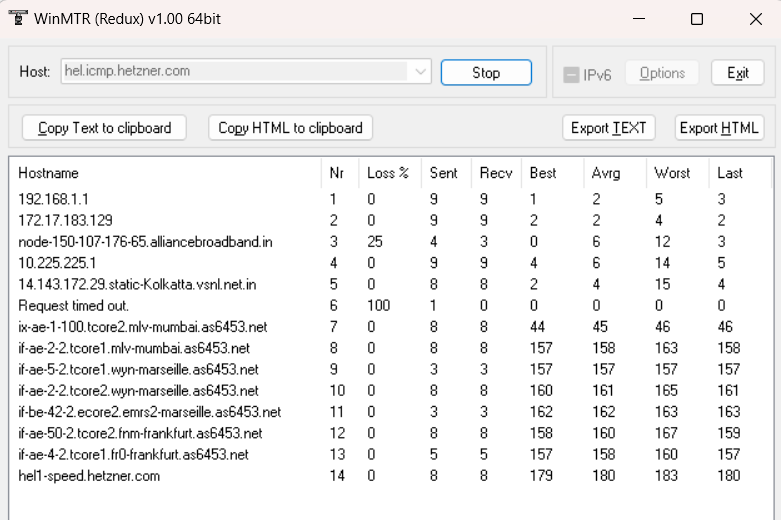Copy HTML to clipboard
781x520 pixels.
point(290,128)
